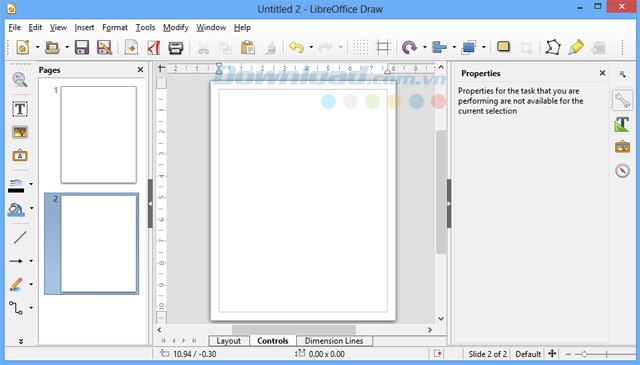Click the Redo arrow icon
This screenshot has height=365, width=640.
[x=326, y=47]
